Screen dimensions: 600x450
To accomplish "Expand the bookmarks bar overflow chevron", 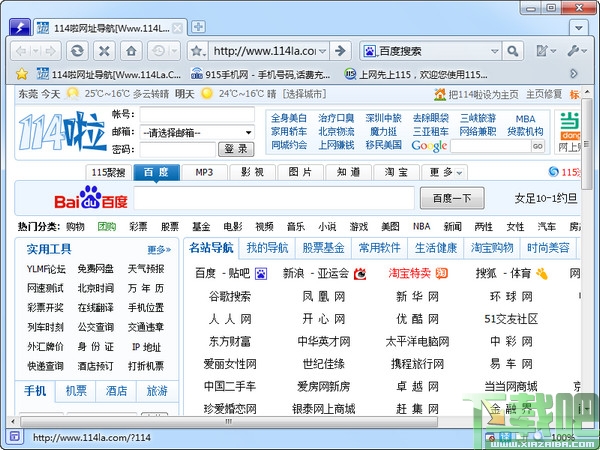I will click(x=573, y=73).
